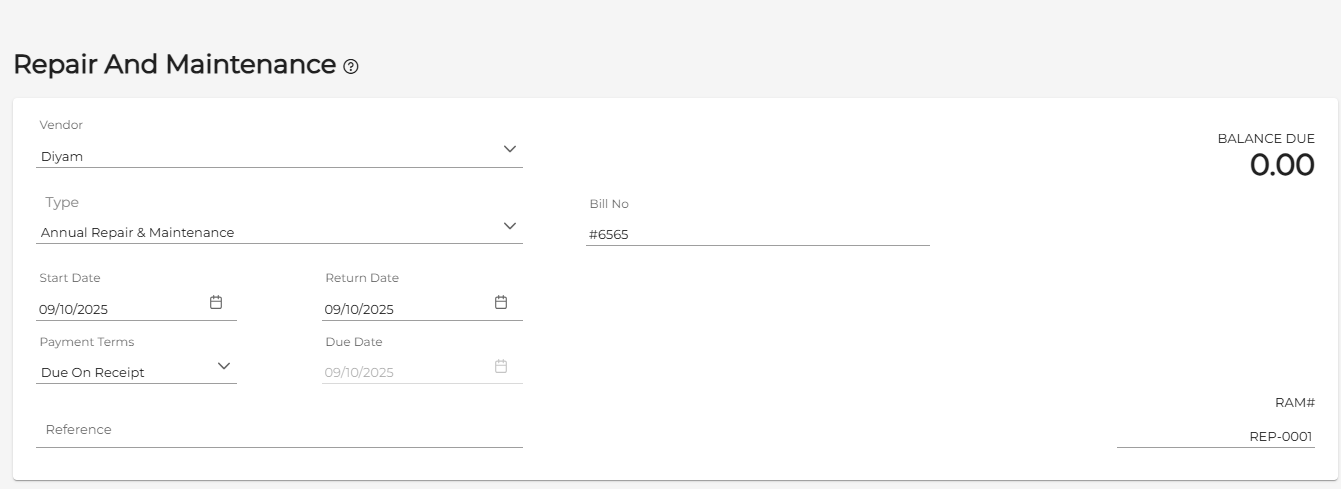Click the Bill No label
Screen dimensions: 1341x489
click(x=609, y=204)
